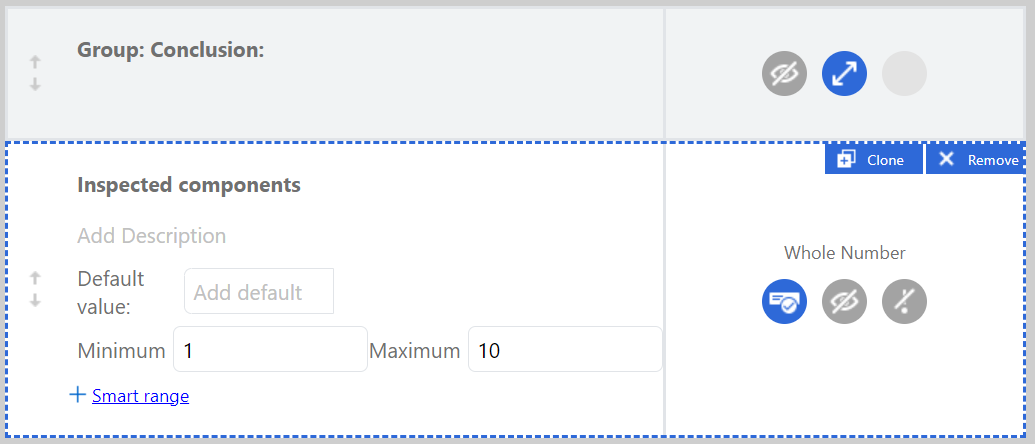The width and height of the screenshot is (1035, 444).
Task: Click the blue expand arrows icon
Action: pos(844,74)
